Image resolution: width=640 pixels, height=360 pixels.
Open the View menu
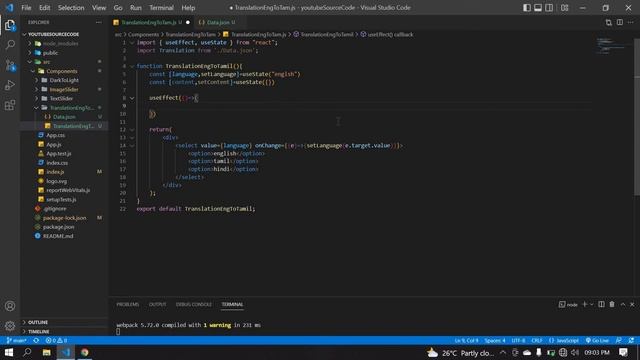click(x=99, y=8)
